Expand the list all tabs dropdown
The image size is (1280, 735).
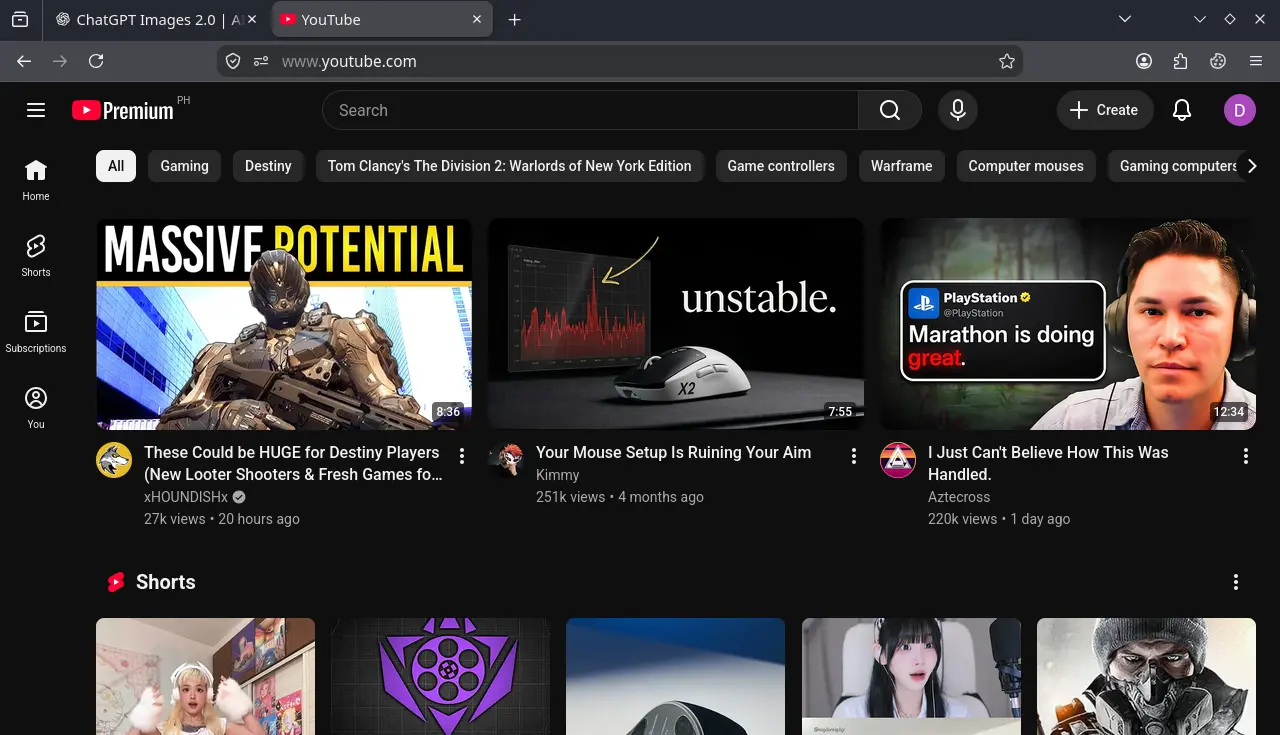tap(1125, 19)
